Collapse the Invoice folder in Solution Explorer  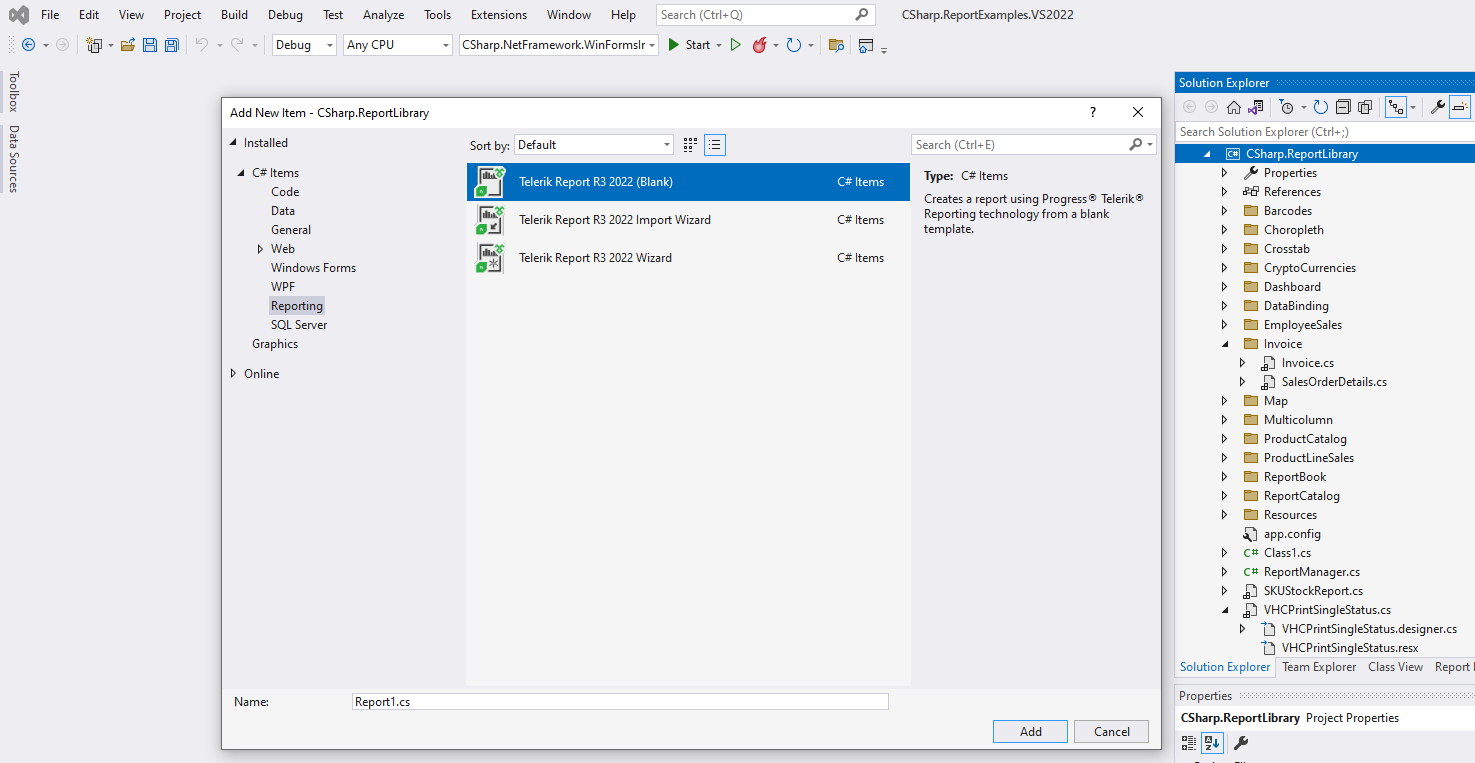[x=1225, y=343]
